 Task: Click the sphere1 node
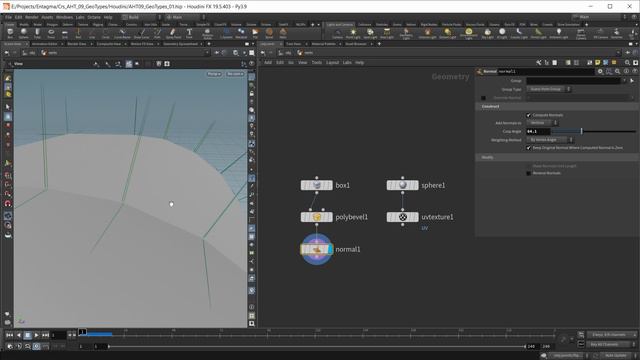(x=402, y=185)
